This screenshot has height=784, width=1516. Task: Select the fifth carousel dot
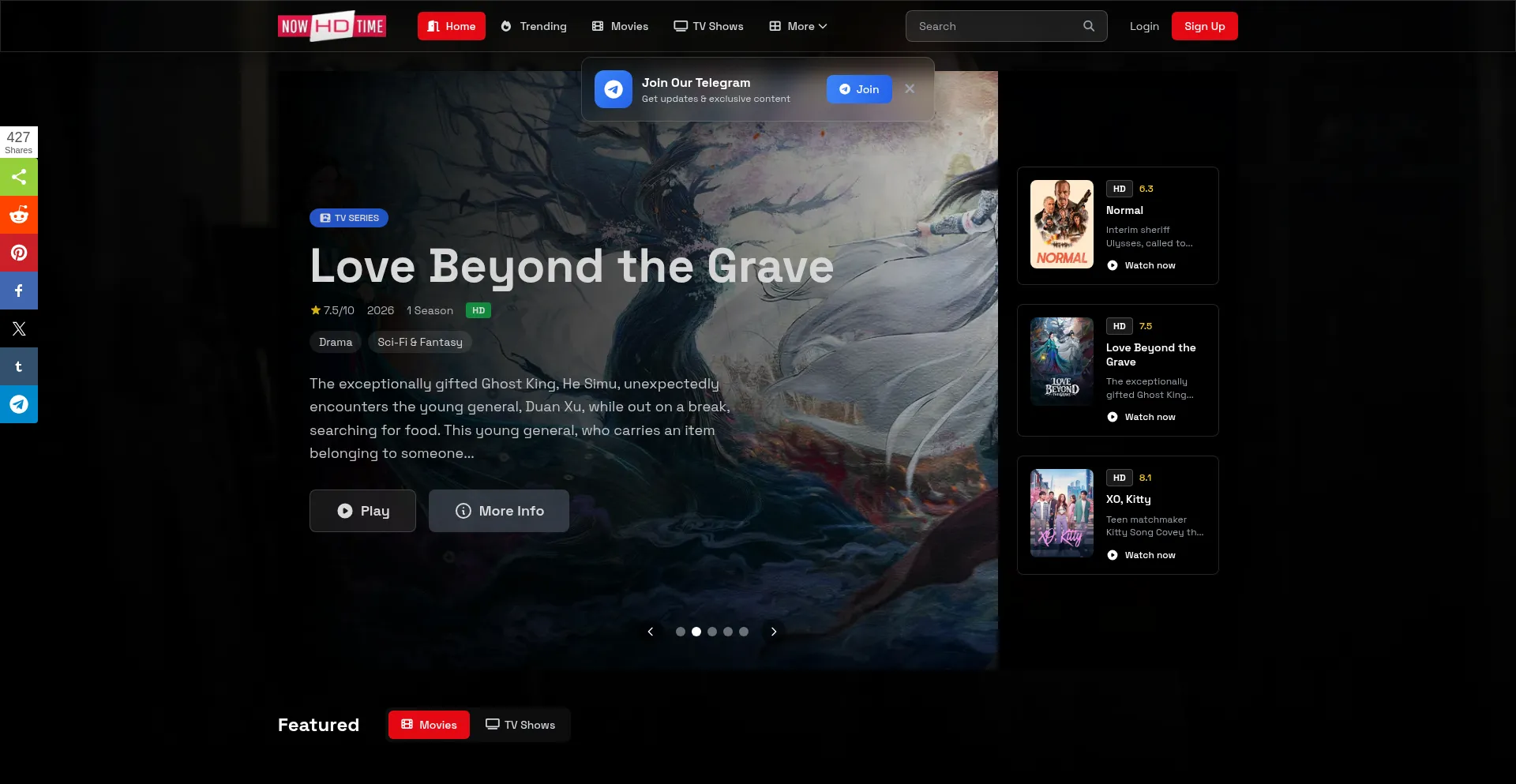[744, 632]
